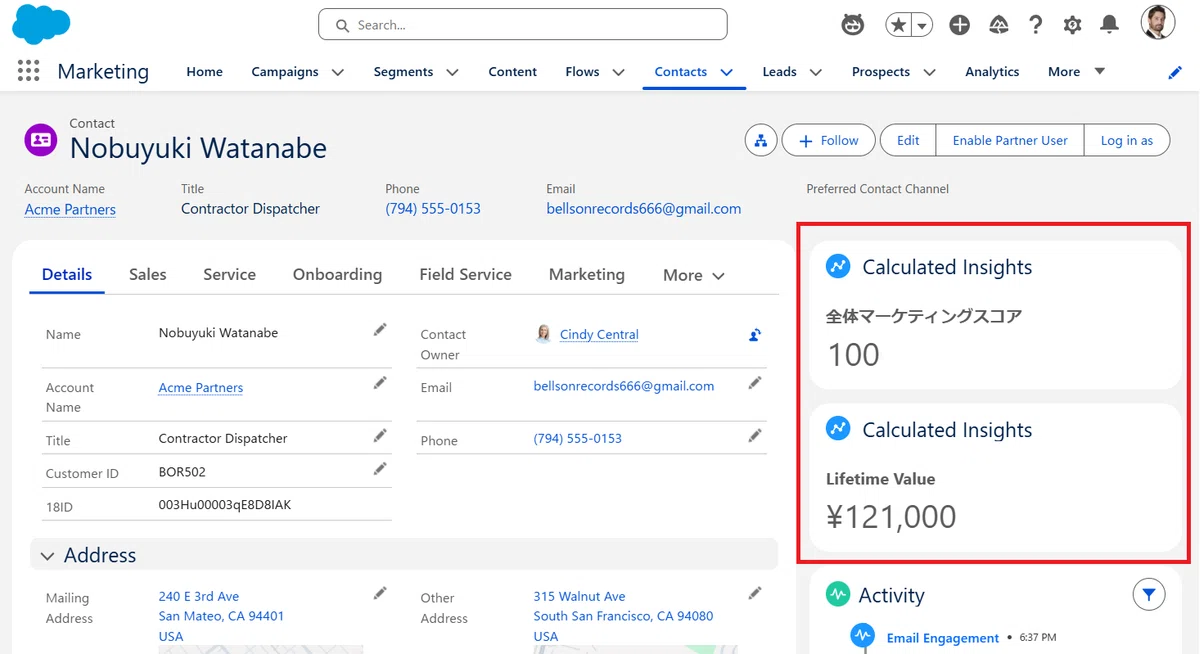
Task: Go to the Home nav tab
Action: click(204, 72)
